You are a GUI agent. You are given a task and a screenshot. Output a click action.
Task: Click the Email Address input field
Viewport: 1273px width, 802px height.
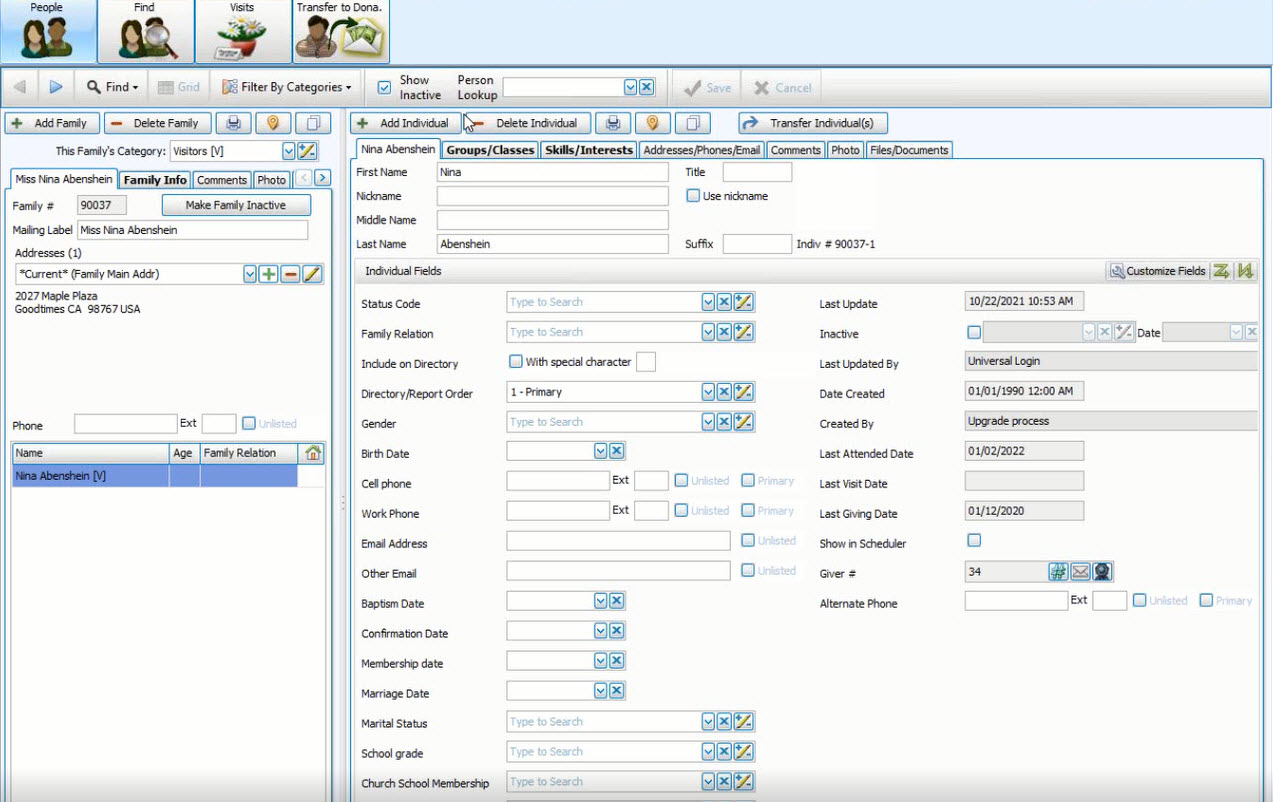tap(618, 542)
